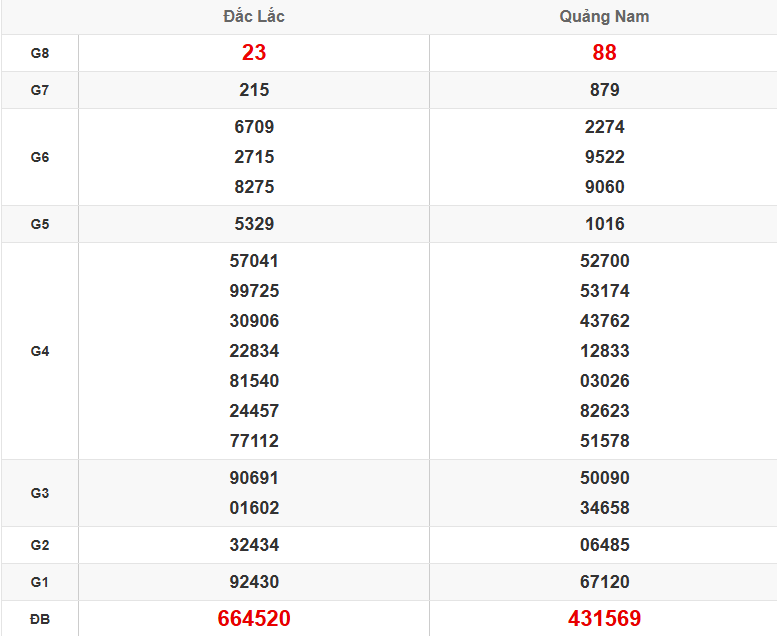
Task: Click the G6 number 9522
Action: tap(604, 157)
